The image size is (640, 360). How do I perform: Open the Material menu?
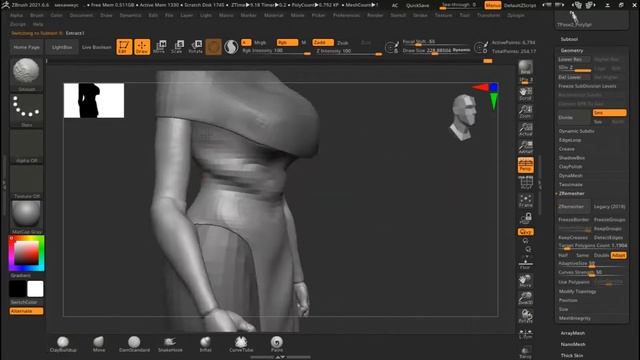coord(273,15)
